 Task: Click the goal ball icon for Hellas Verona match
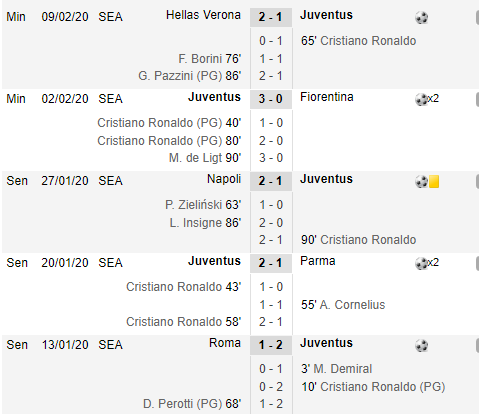421,17
